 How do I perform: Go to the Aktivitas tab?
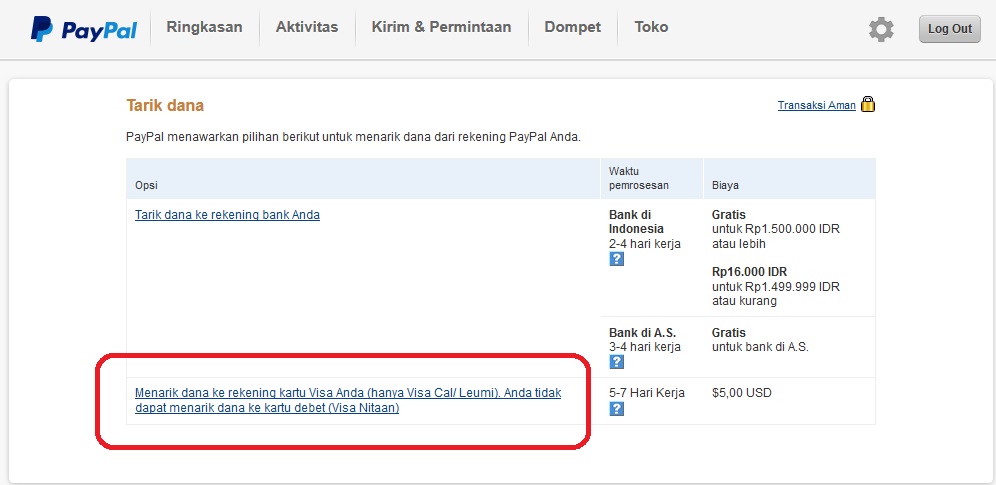(x=307, y=27)
